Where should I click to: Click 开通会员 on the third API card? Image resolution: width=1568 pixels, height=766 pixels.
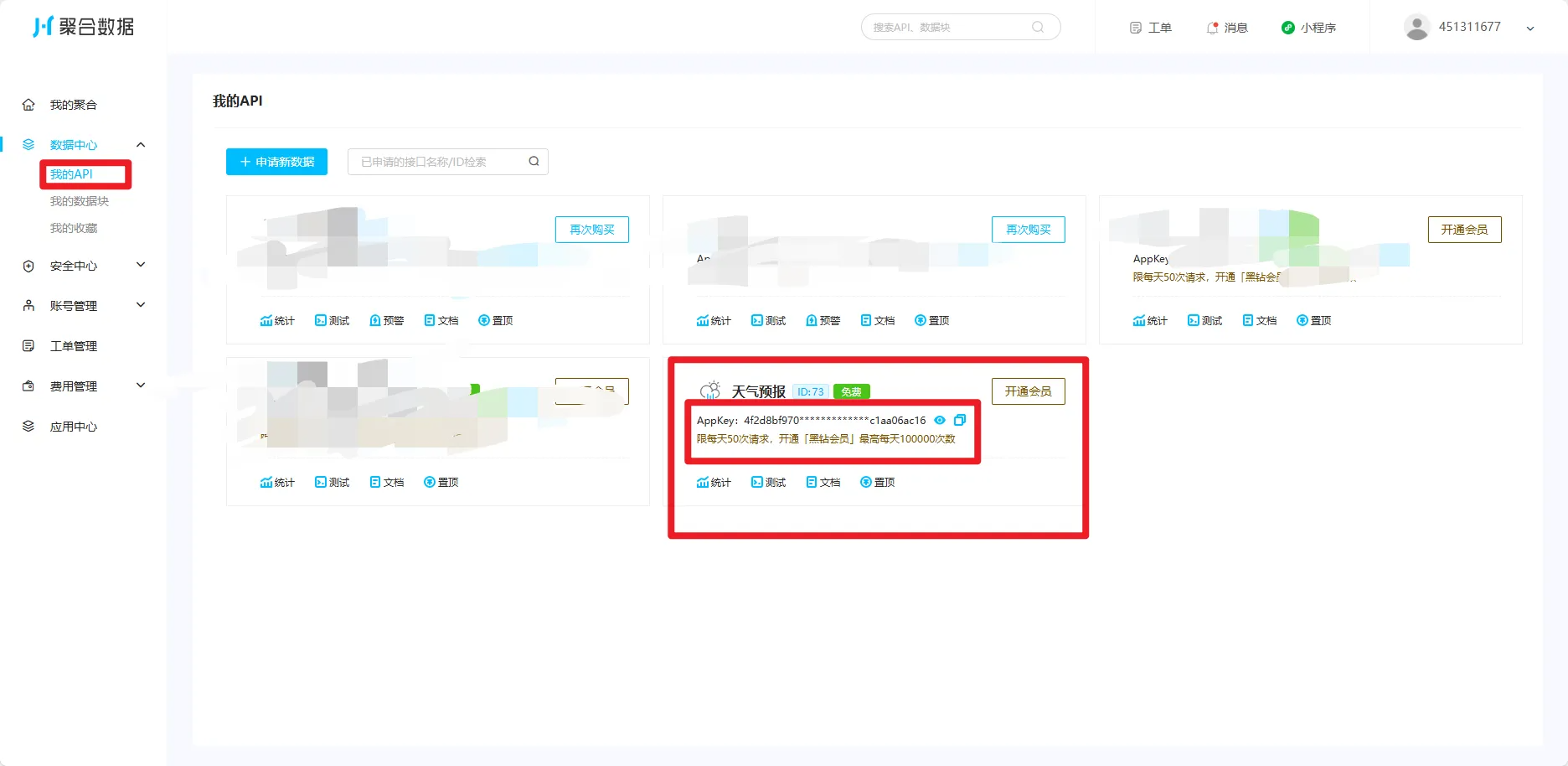click(x=1465, y=230)
